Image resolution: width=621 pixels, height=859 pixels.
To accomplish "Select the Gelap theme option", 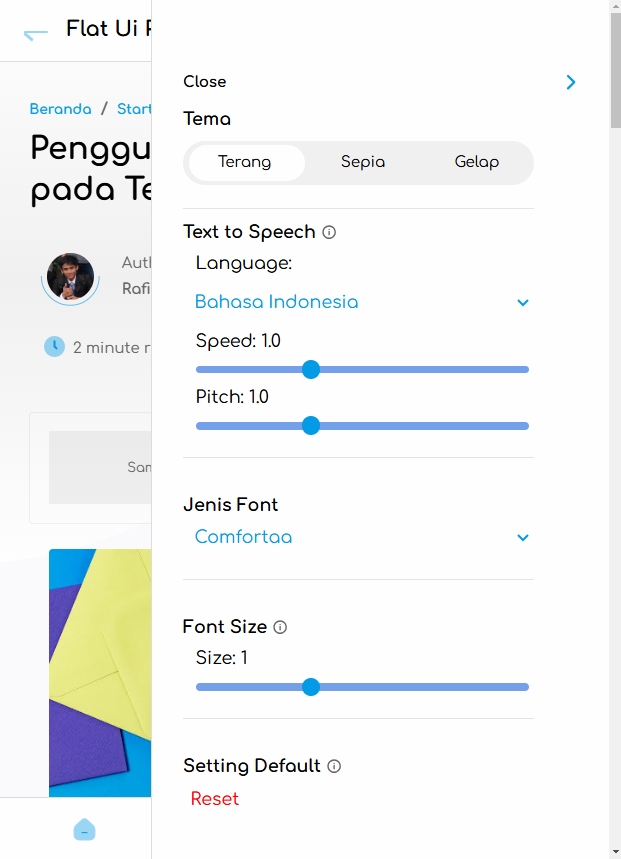I will pyautogui.click(x=477, y=161).
